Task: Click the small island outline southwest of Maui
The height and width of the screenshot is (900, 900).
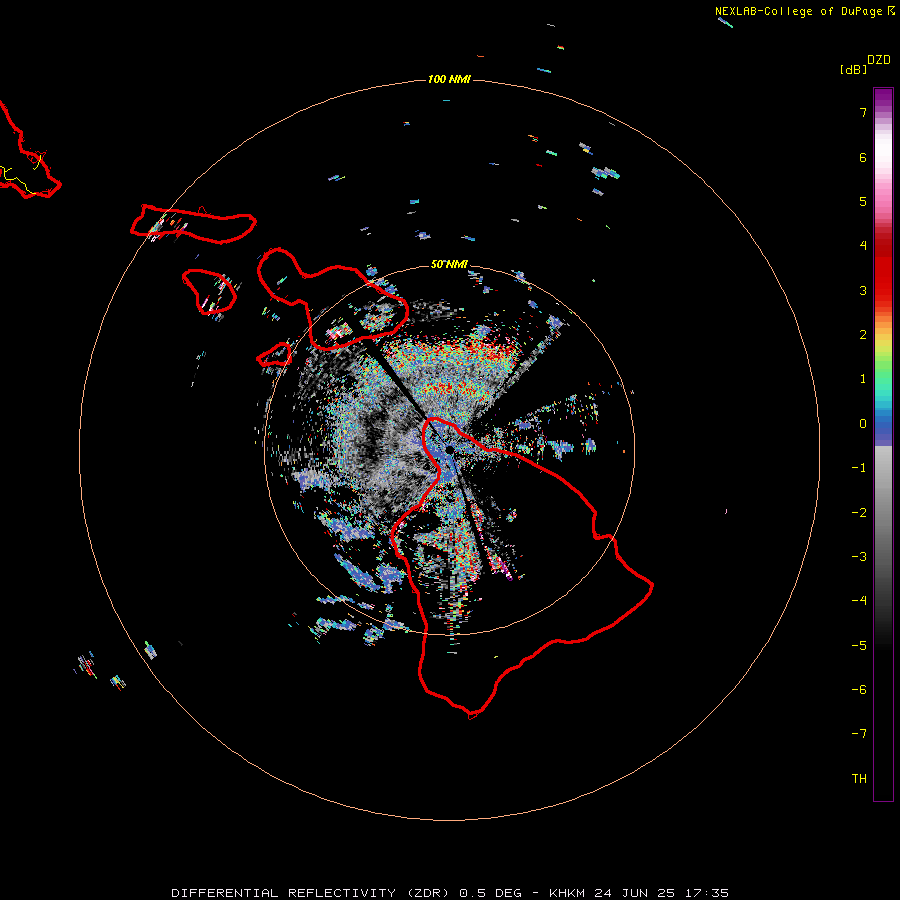Action: [x=274, y=354]
